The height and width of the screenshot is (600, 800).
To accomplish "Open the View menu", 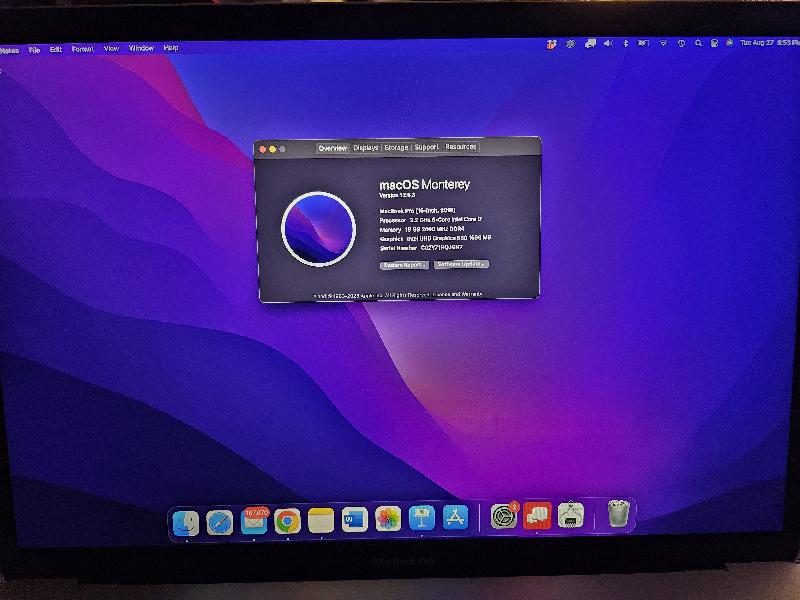I will 111,48.
